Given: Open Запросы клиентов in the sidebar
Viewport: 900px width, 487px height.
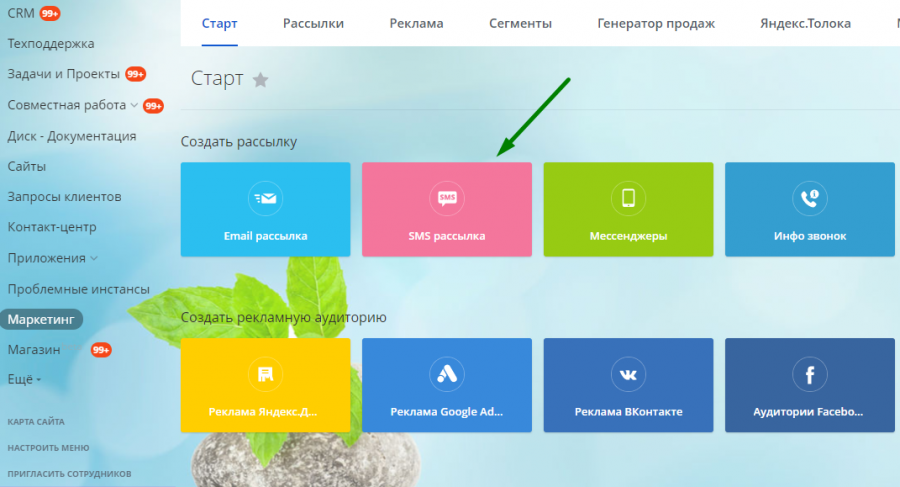Looking at the screenshot, I should coord(64,197).
